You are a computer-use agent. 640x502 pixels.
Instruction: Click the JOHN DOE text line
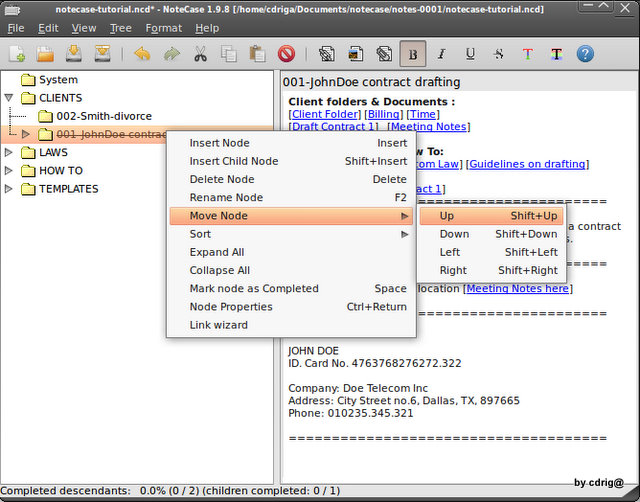click(313, 351)
